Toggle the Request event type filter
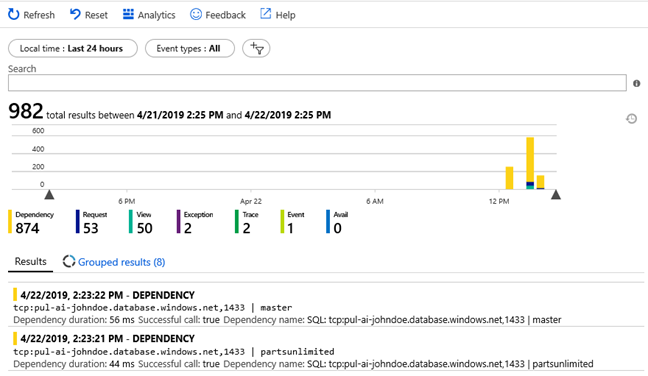 click(92, 222)
